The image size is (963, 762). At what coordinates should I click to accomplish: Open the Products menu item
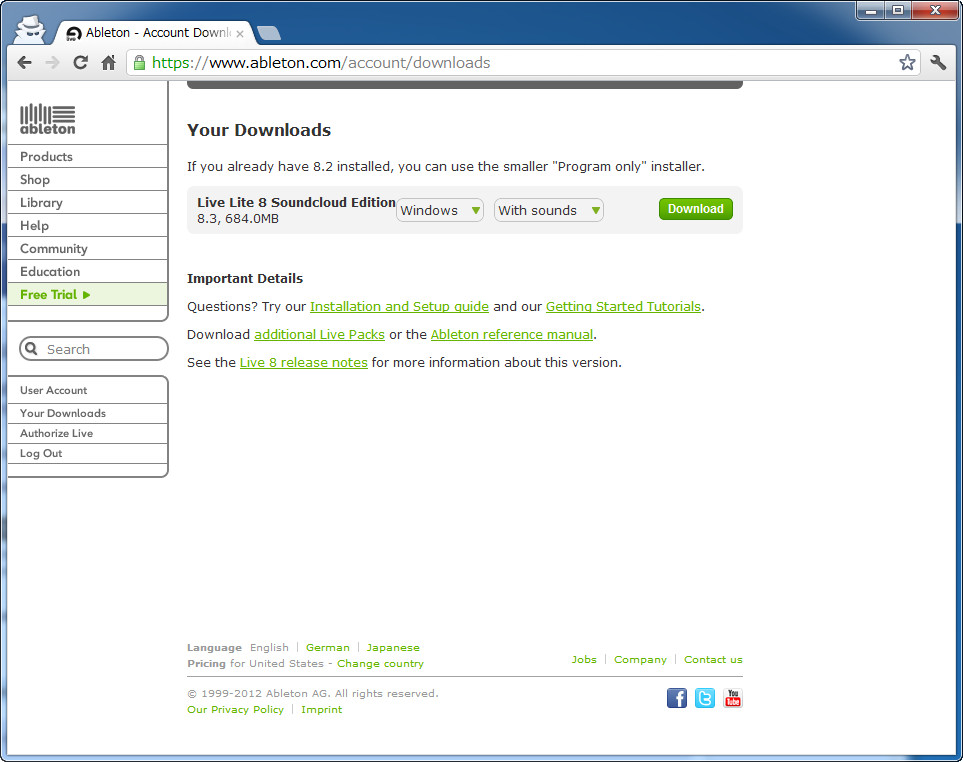click(x=87, y=157)
